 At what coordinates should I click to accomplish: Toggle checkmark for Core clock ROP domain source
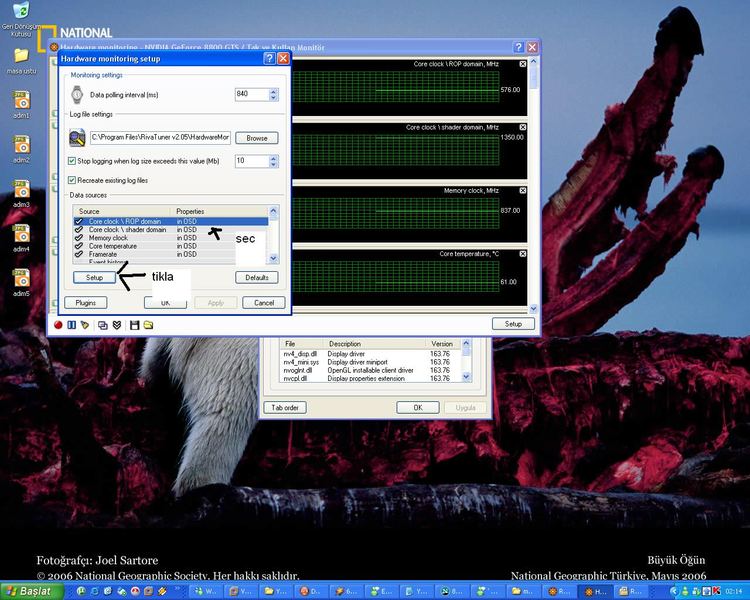[79, 221]
